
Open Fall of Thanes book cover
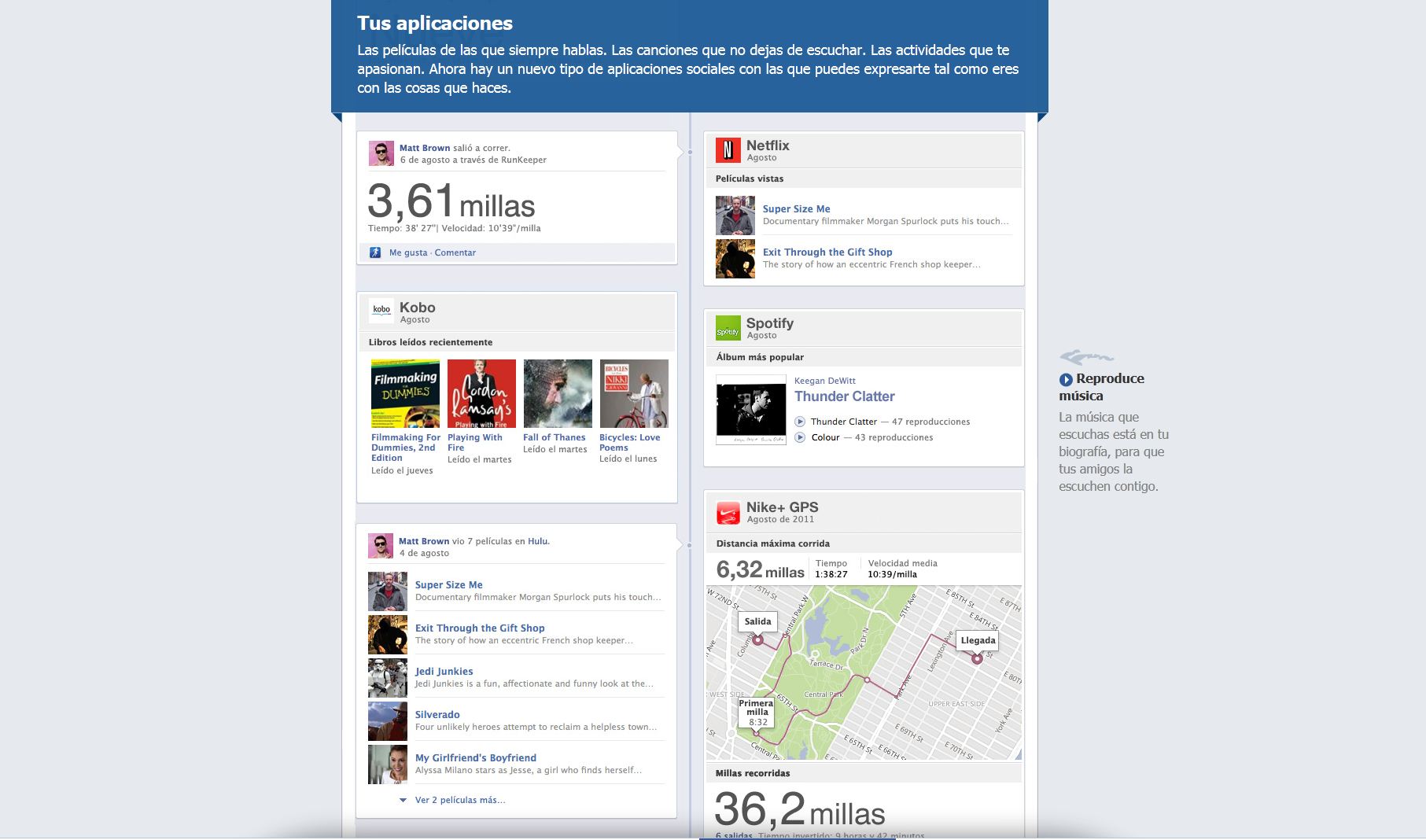558,393
